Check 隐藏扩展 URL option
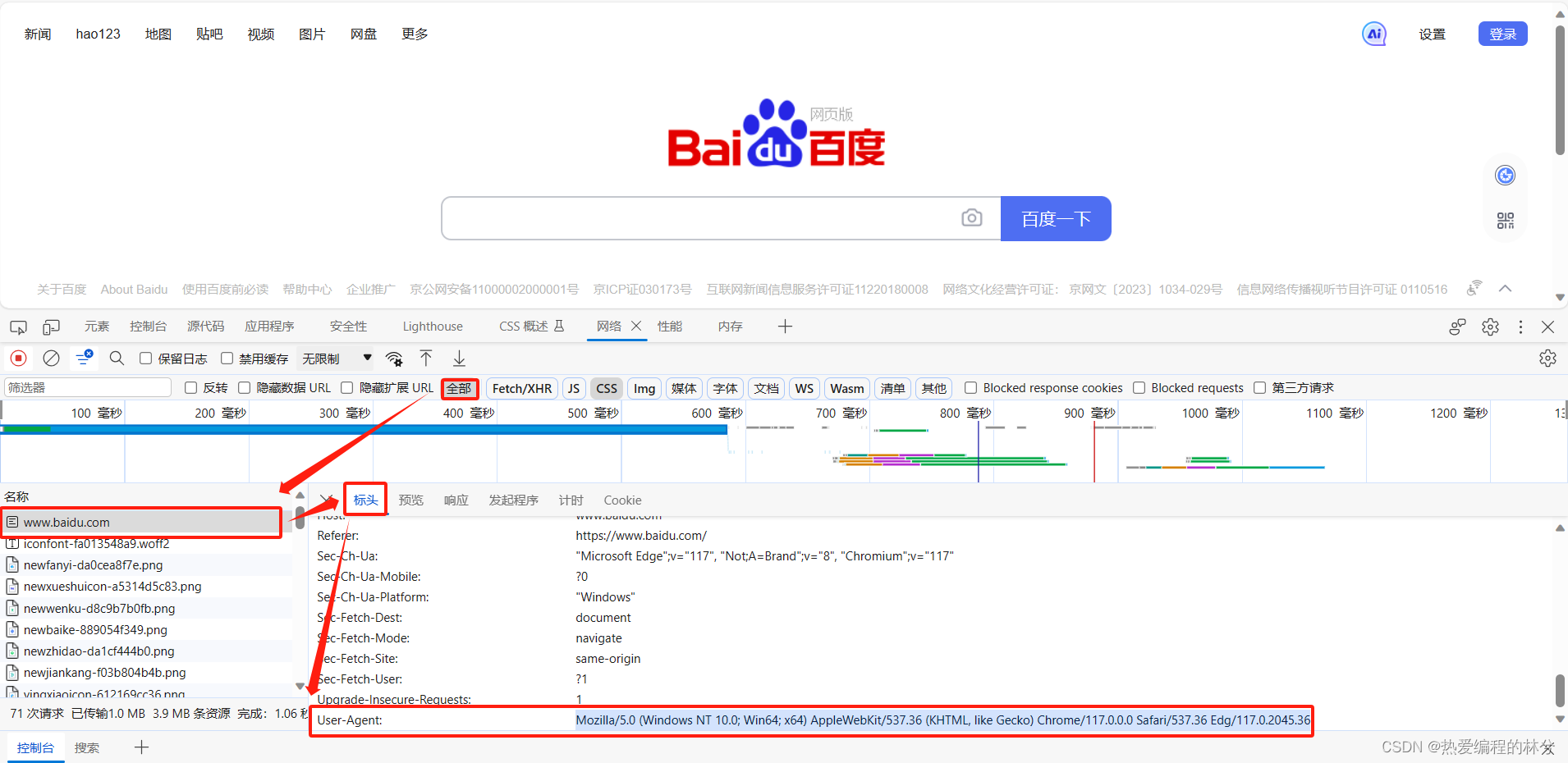1568x763 pixels. click(346, 388)
